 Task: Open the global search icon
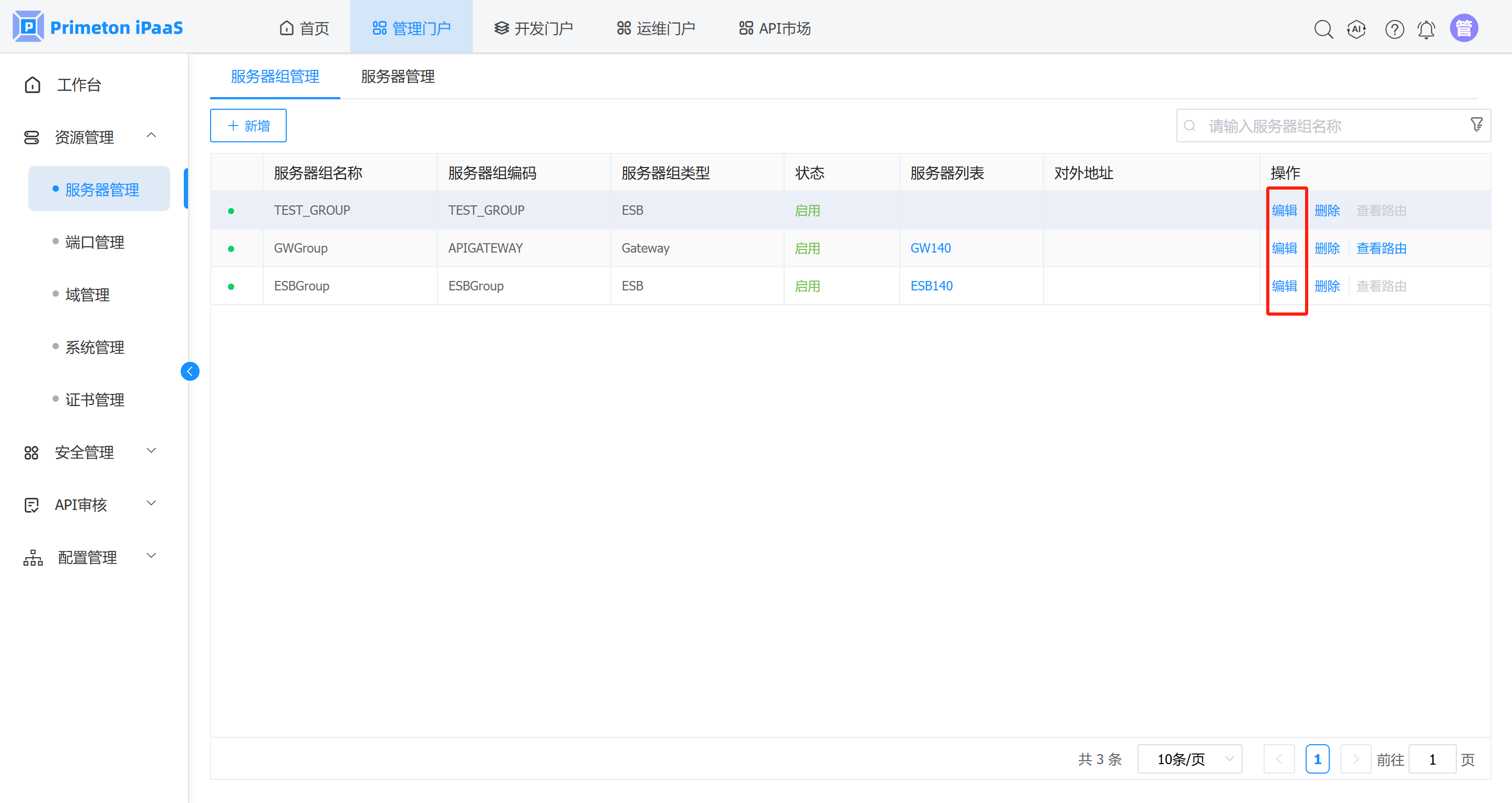(x=1323, y=29)
